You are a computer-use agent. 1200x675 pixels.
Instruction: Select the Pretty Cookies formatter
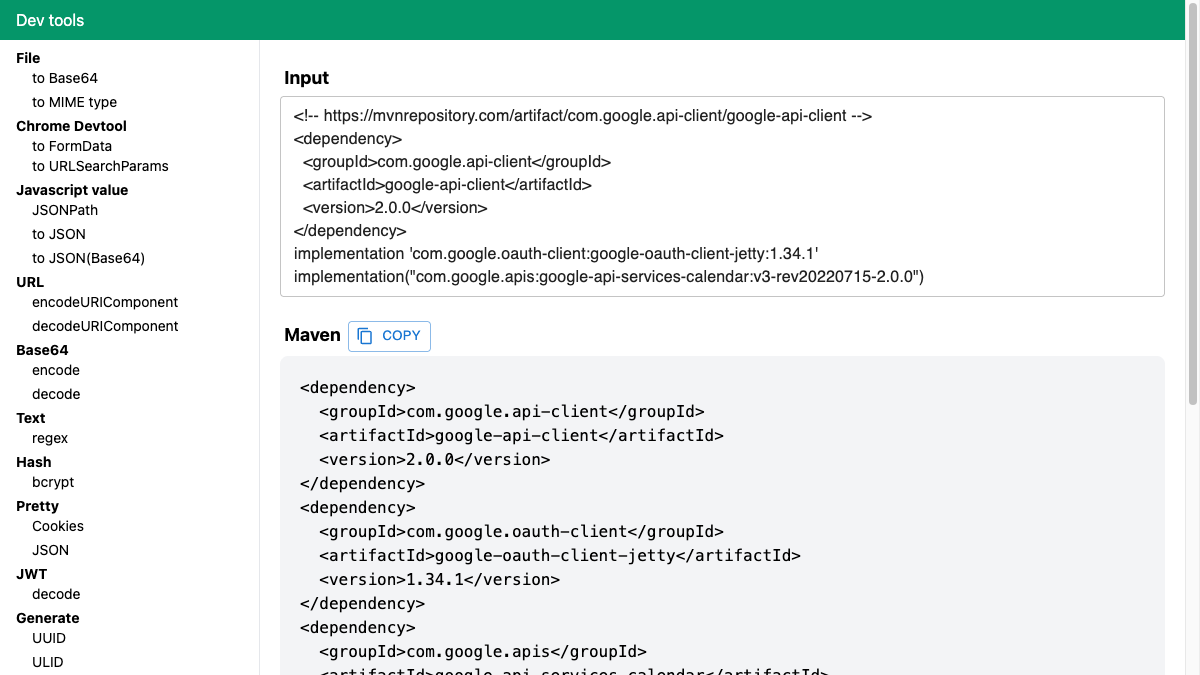click(58, 526)
